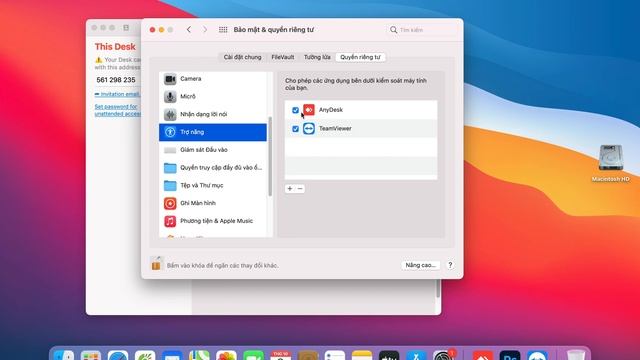
Task: Open Nhận dạng lời nói category
Action: click(x=213, y=114)
